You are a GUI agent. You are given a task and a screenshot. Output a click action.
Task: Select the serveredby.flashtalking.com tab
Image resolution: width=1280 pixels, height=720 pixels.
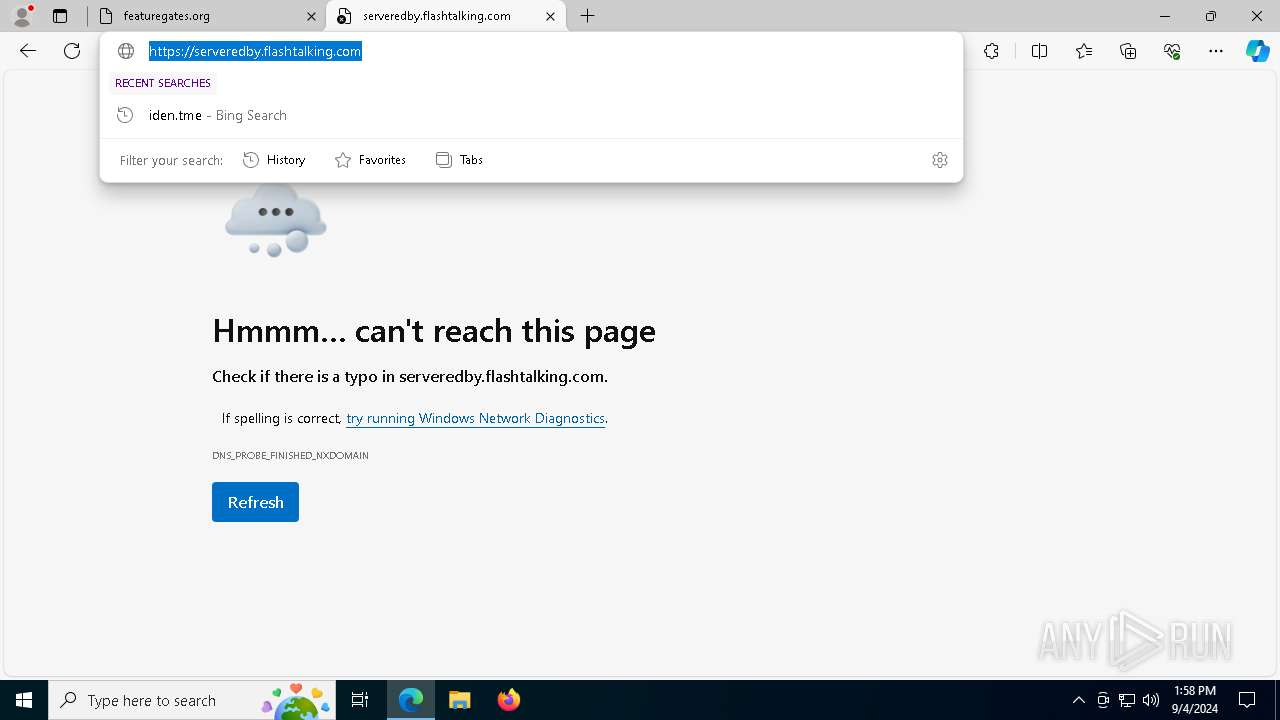pos(447,16)
